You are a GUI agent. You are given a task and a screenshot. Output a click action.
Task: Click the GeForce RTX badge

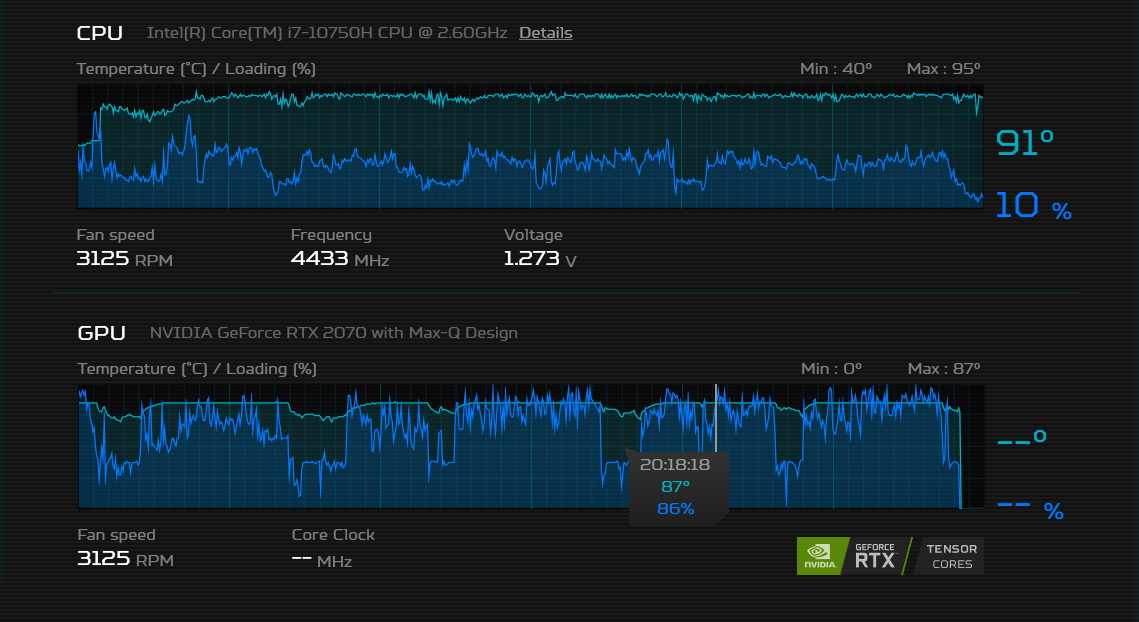click(875, 556)
